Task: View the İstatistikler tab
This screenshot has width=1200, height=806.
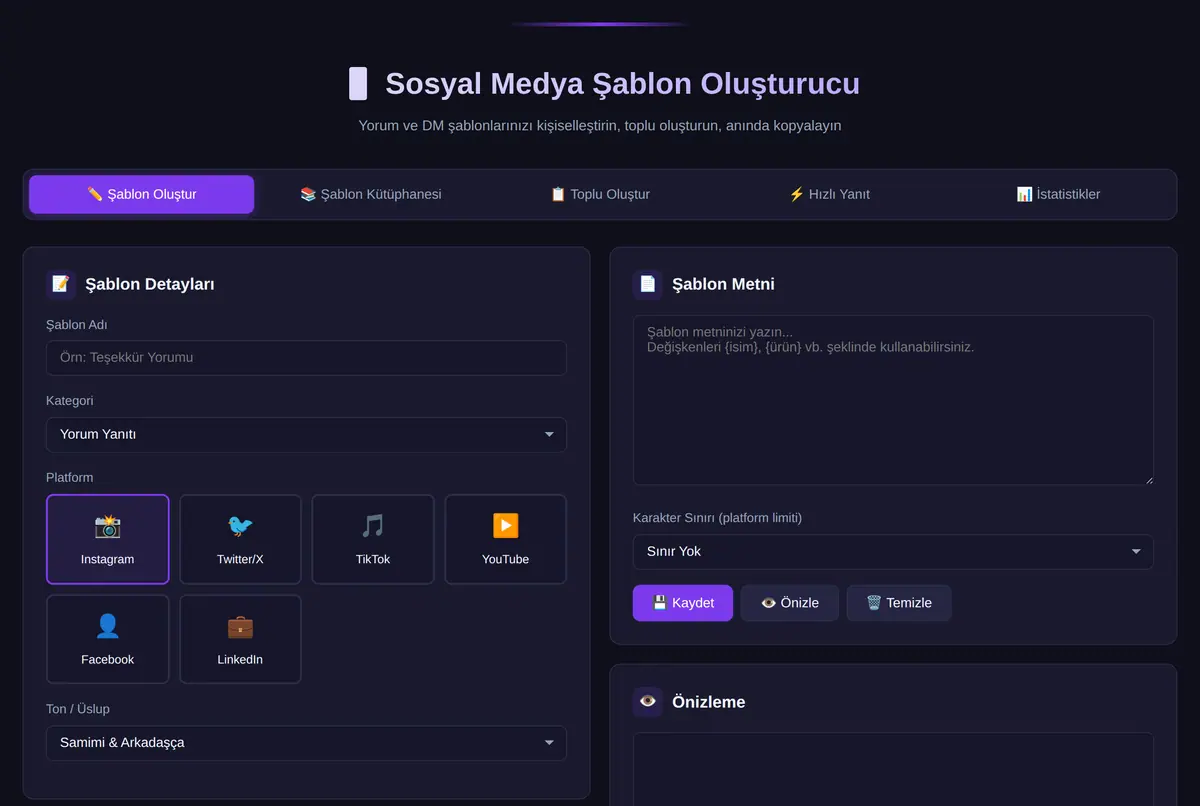Action: coord(1058,194)
